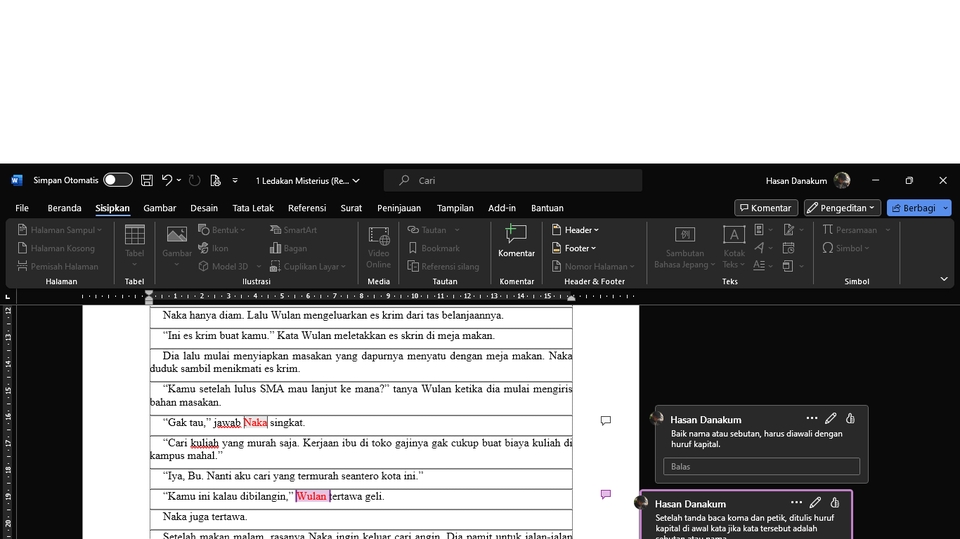Switch to the Desain tab

point(204,208)
